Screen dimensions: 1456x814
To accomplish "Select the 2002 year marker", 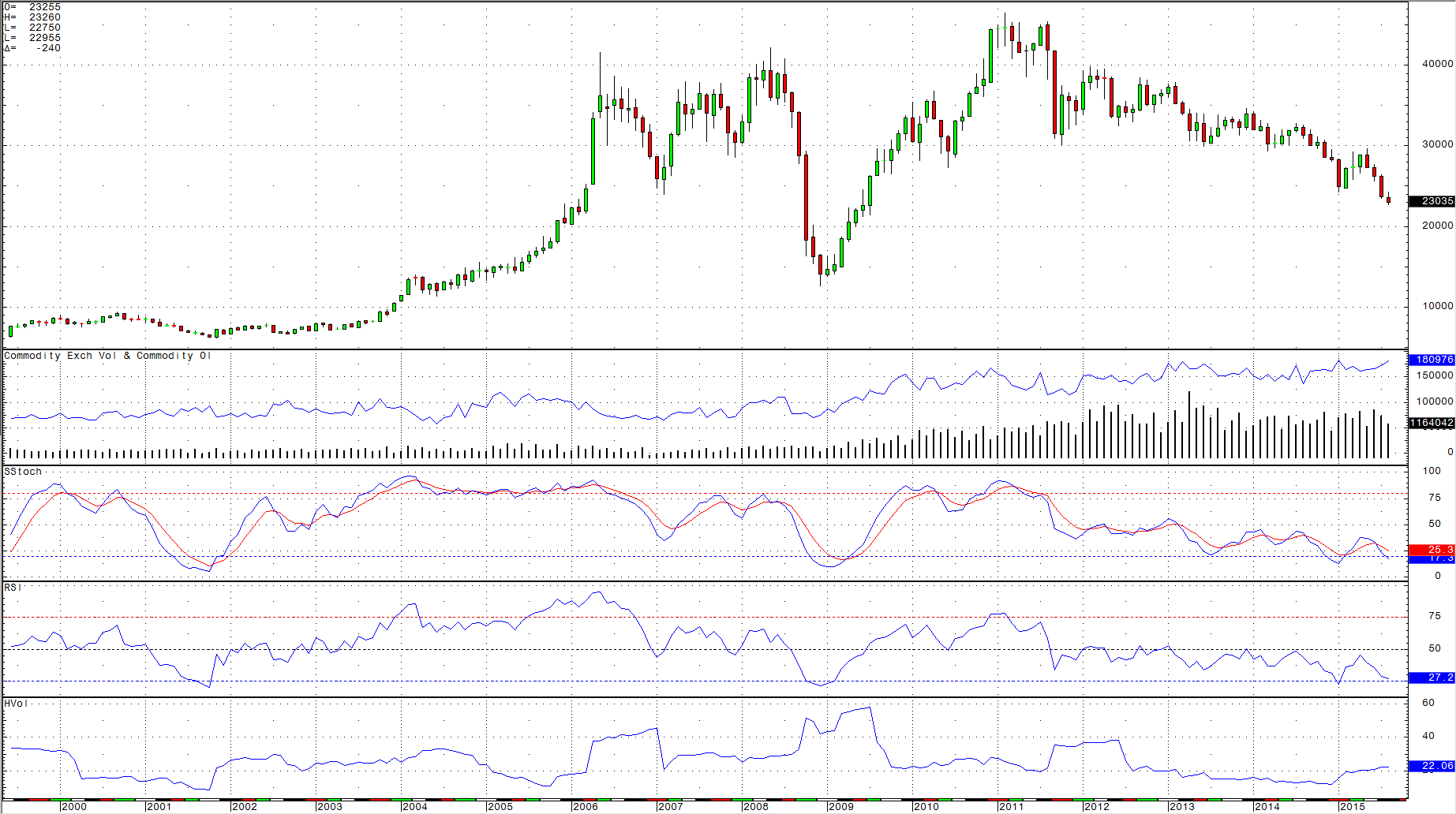I will coord(245,807).
